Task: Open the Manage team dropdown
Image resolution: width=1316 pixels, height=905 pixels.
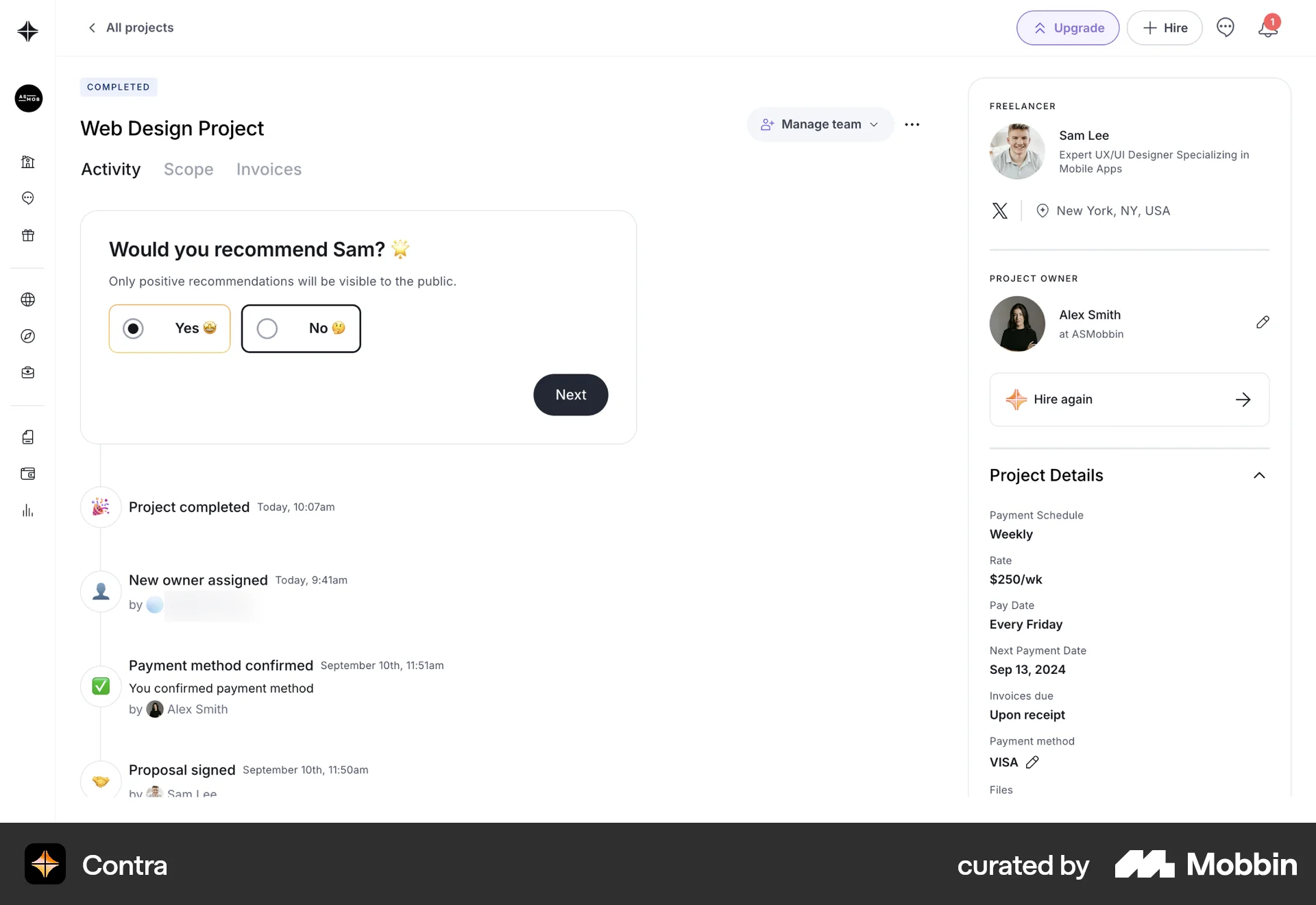Action: [820, 125]
